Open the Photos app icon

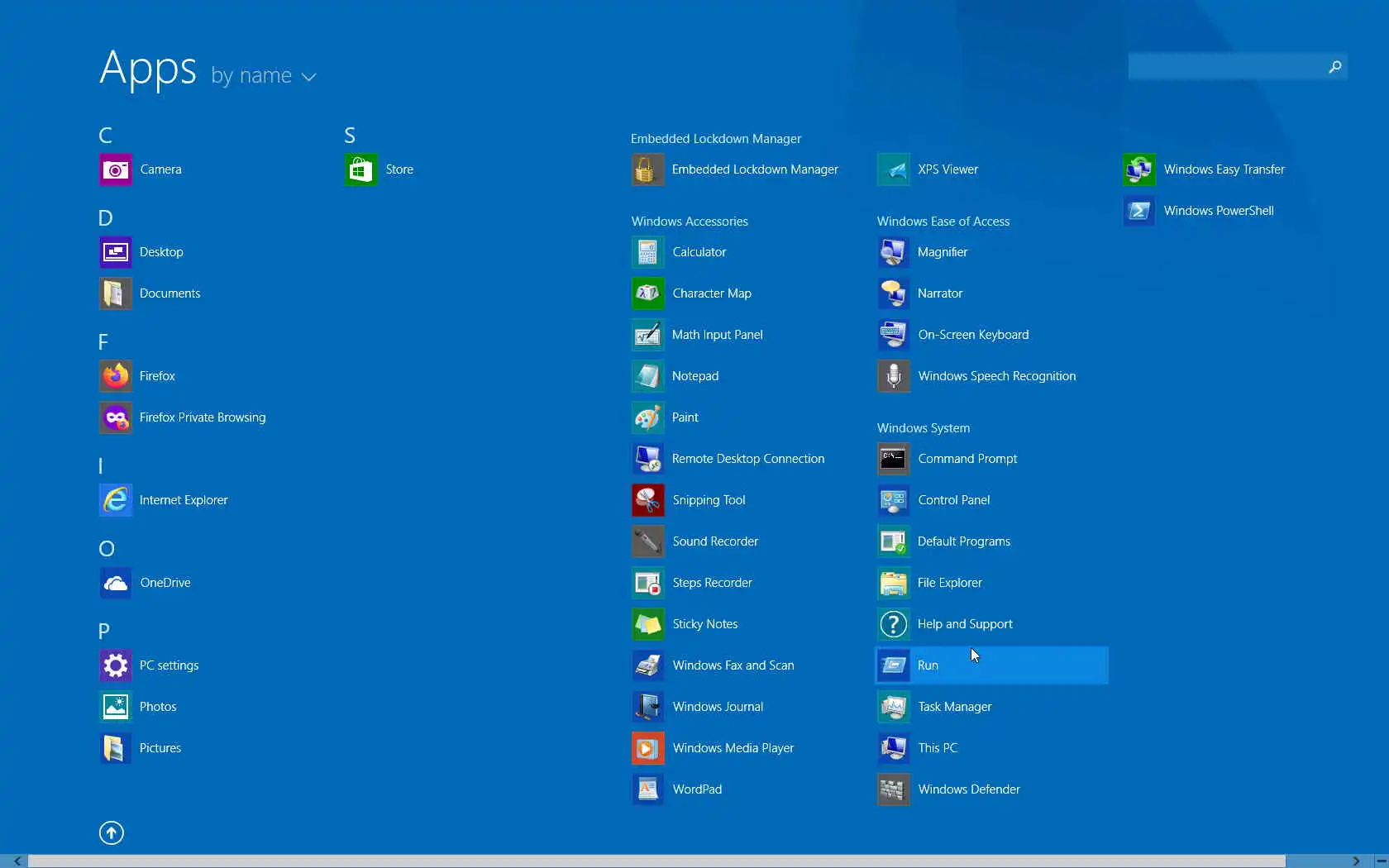(116, 707)
